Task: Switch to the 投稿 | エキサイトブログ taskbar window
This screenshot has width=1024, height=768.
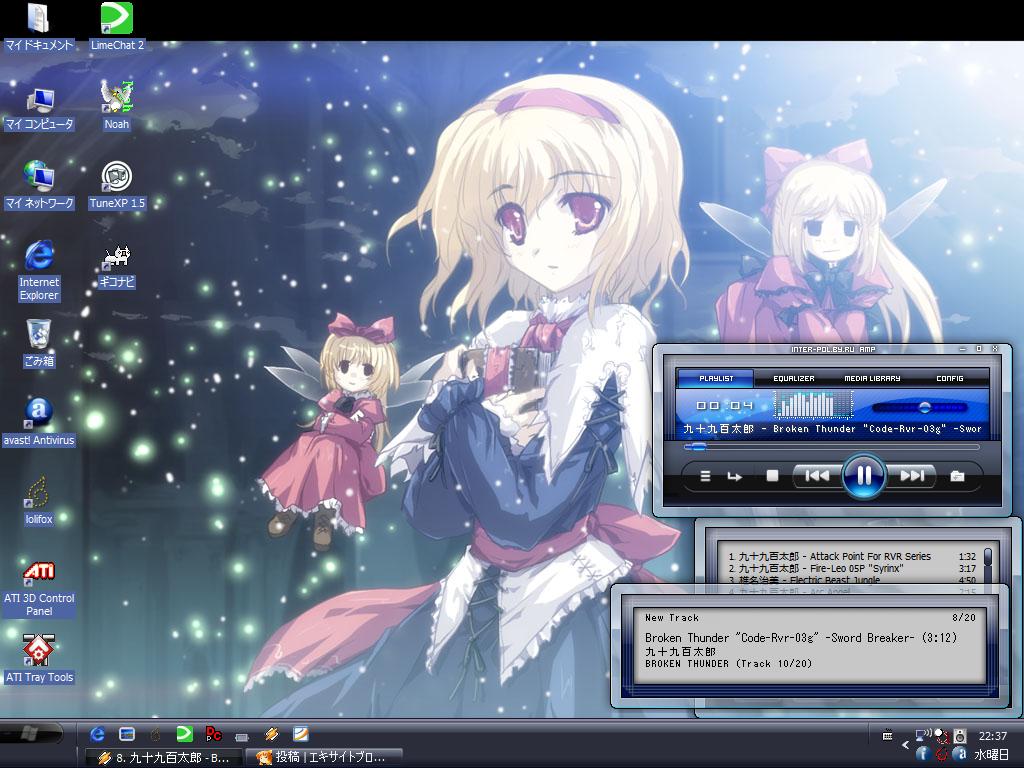Action: tap(324, 758)
